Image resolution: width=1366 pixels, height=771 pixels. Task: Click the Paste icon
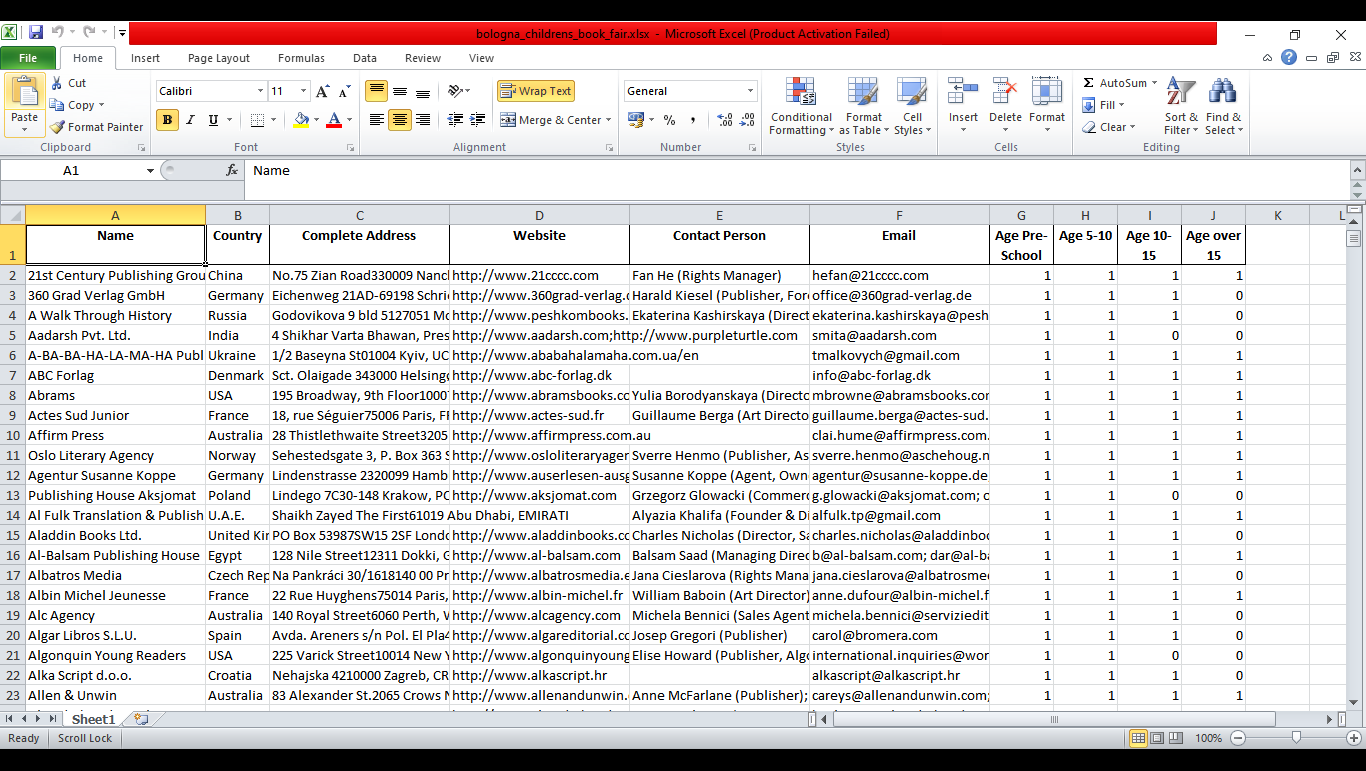point(25,93)
